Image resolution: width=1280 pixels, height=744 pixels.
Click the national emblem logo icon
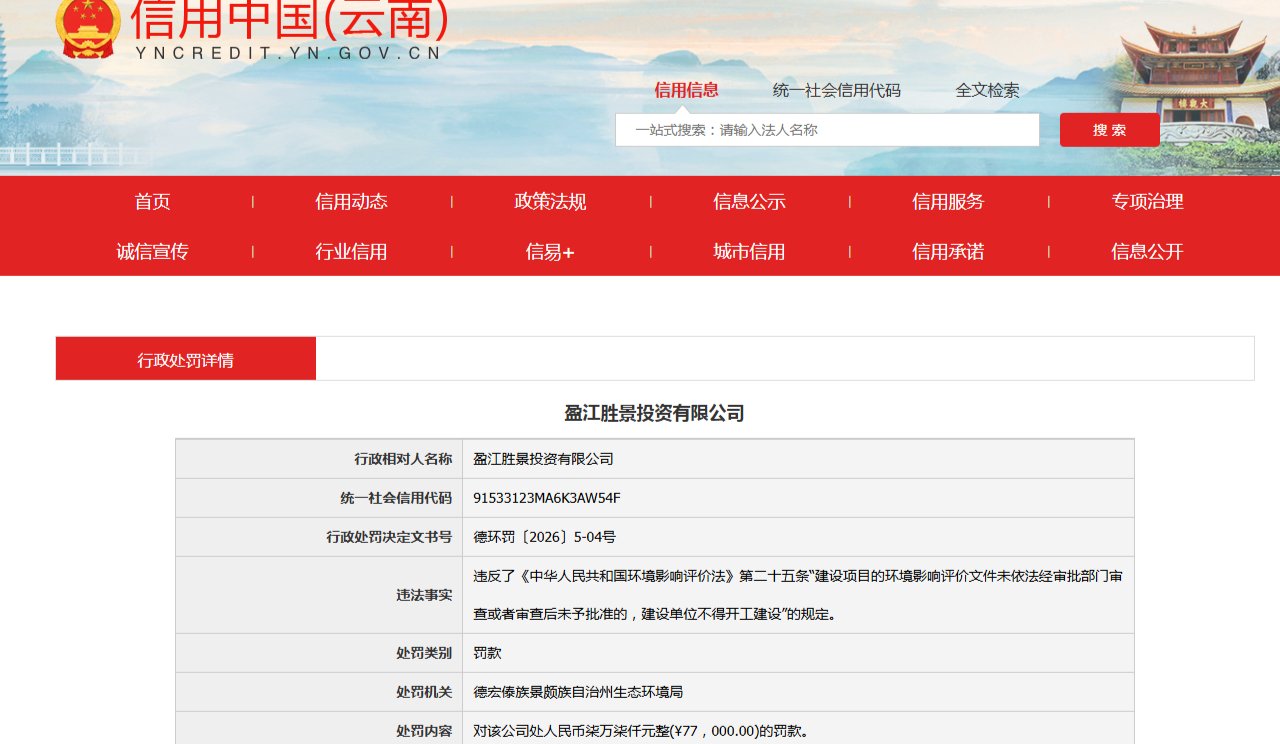tap(89, 27)
